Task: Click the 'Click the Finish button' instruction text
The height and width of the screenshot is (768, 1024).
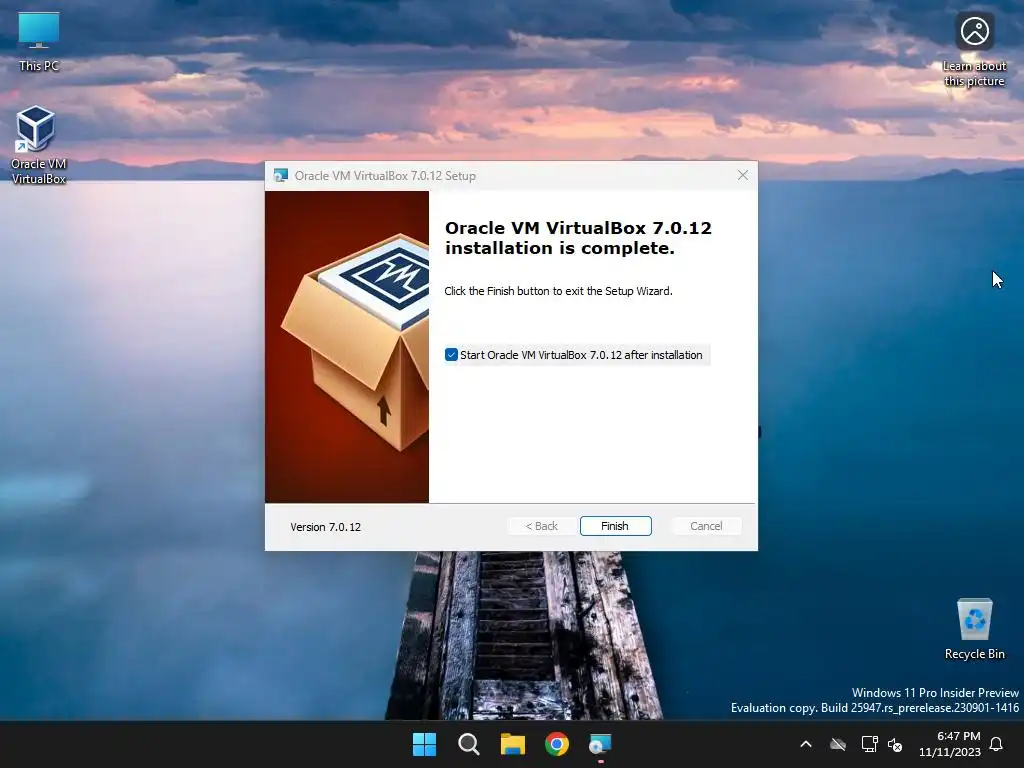Action: (558, 291)
